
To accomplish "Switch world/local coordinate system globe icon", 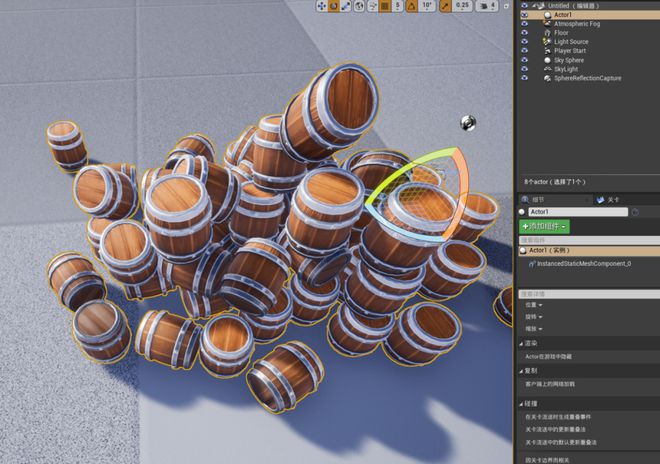I will click(x=359, y=6).
